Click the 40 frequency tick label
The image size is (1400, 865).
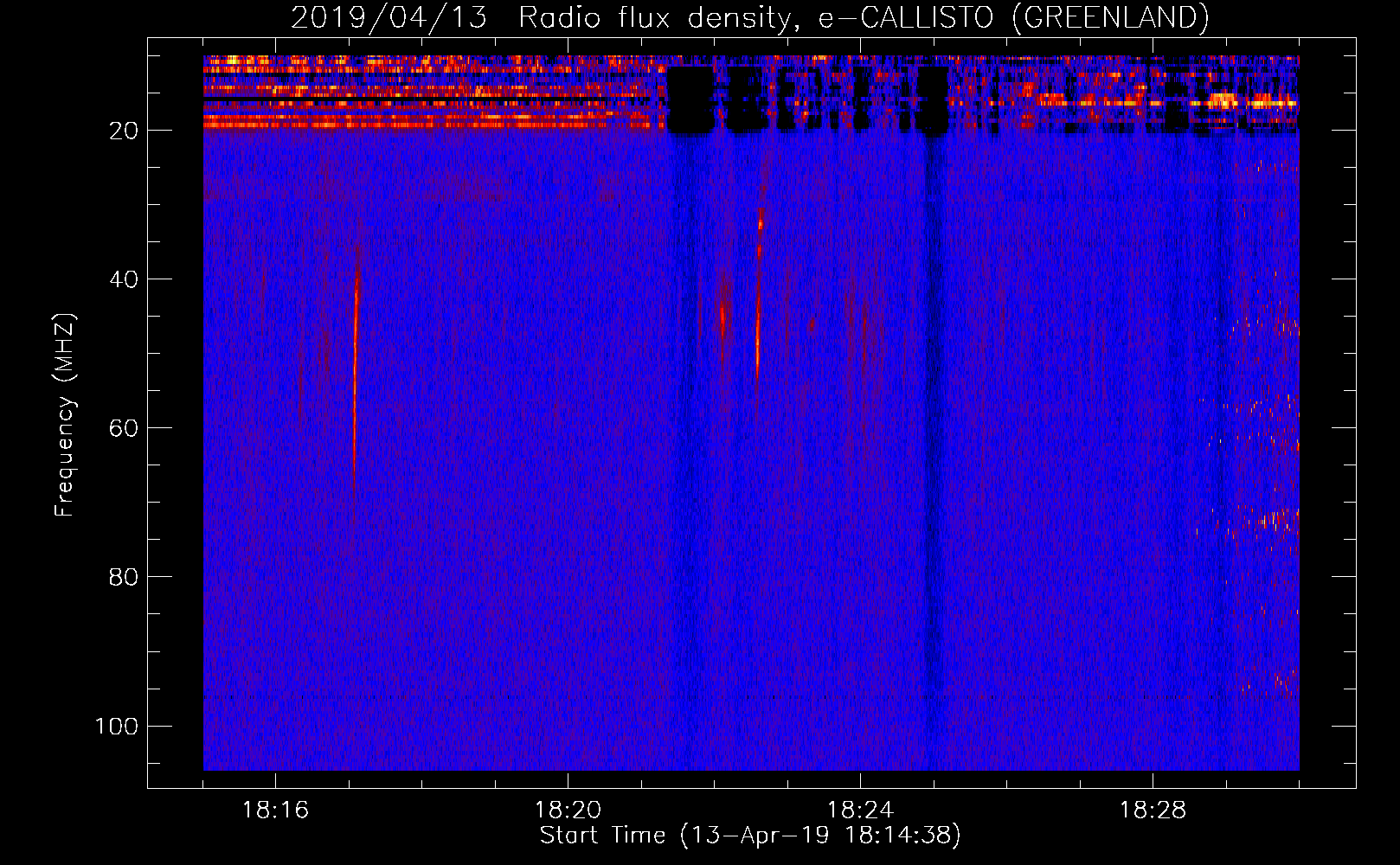pyautogui.click(x=124, y=279)
